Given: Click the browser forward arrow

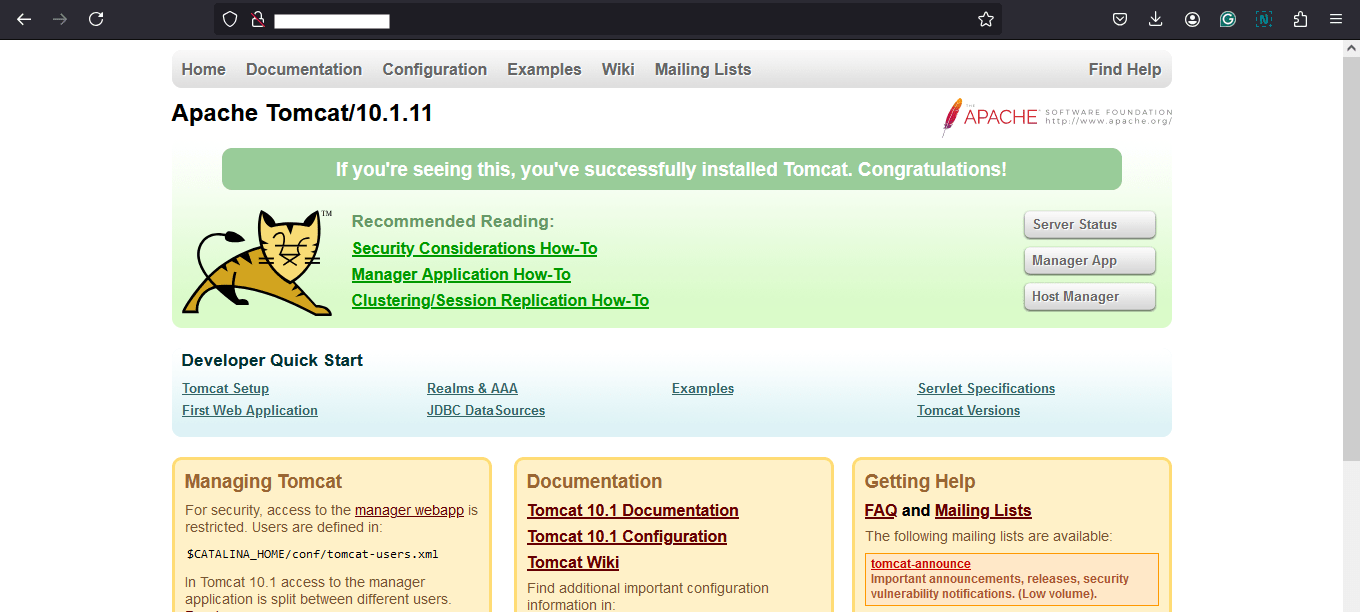Looking at the screenshot, I should click(60, 19).
